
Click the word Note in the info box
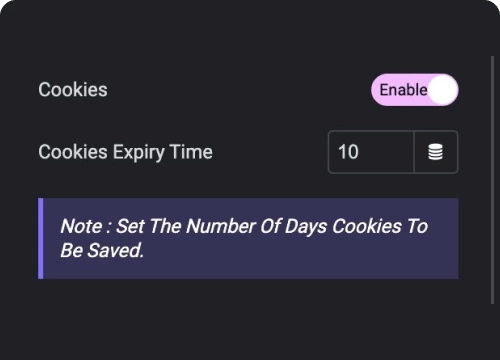[x=81, y=226]
